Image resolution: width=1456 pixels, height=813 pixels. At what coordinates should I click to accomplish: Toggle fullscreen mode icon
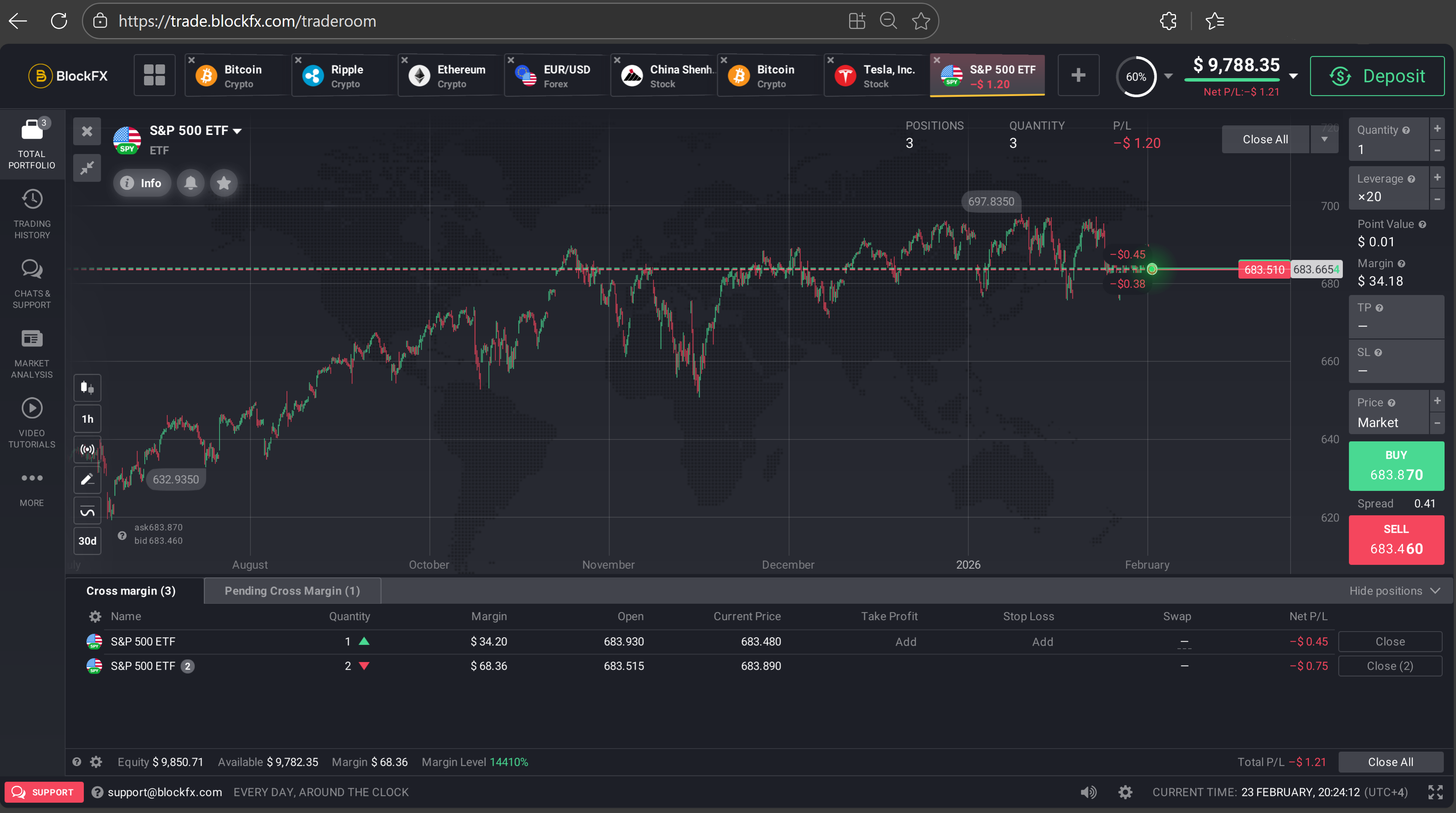pyautogui.click(x=1435, y=792)
